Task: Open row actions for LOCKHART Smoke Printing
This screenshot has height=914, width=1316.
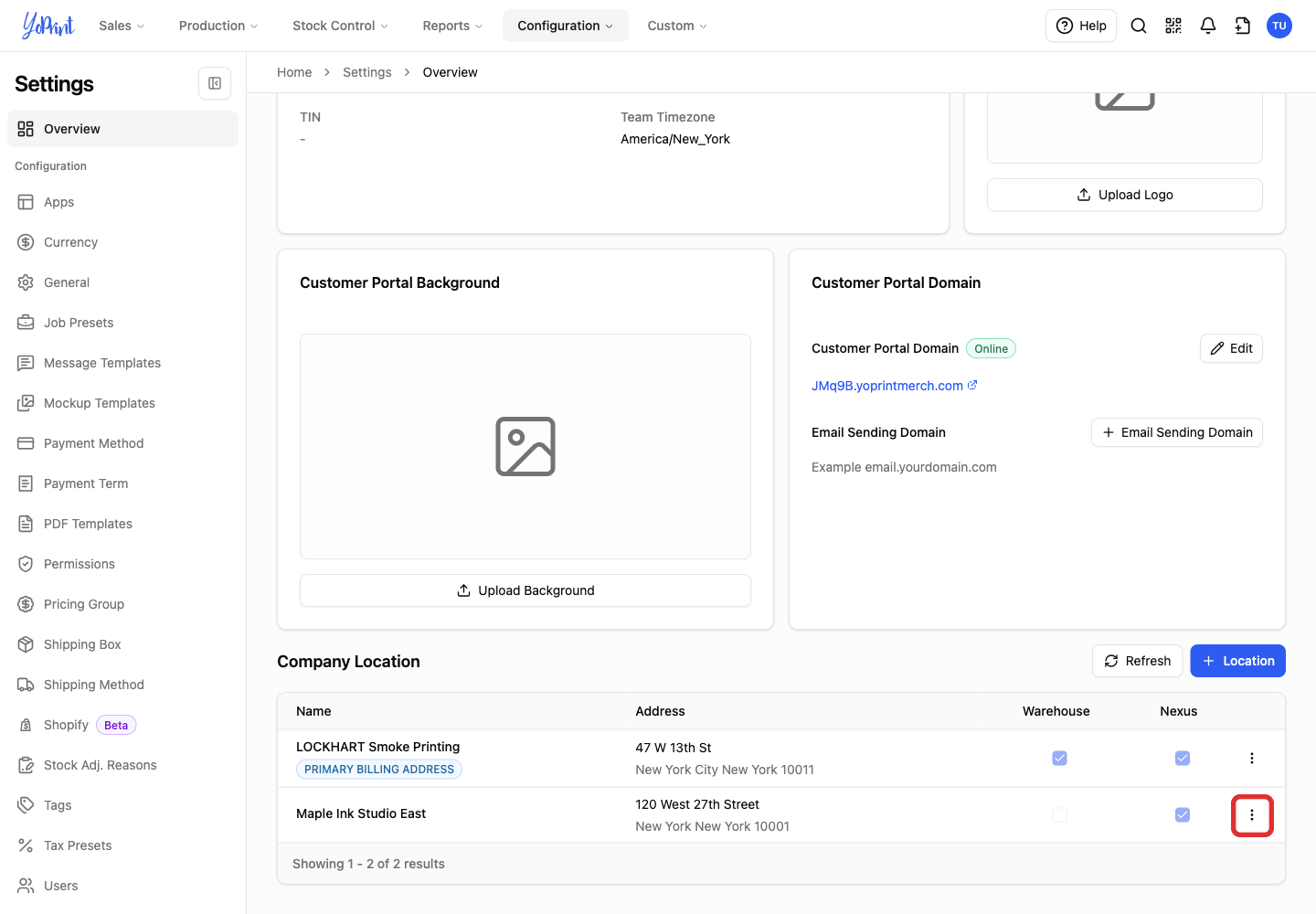Action: pos(1252,758)
